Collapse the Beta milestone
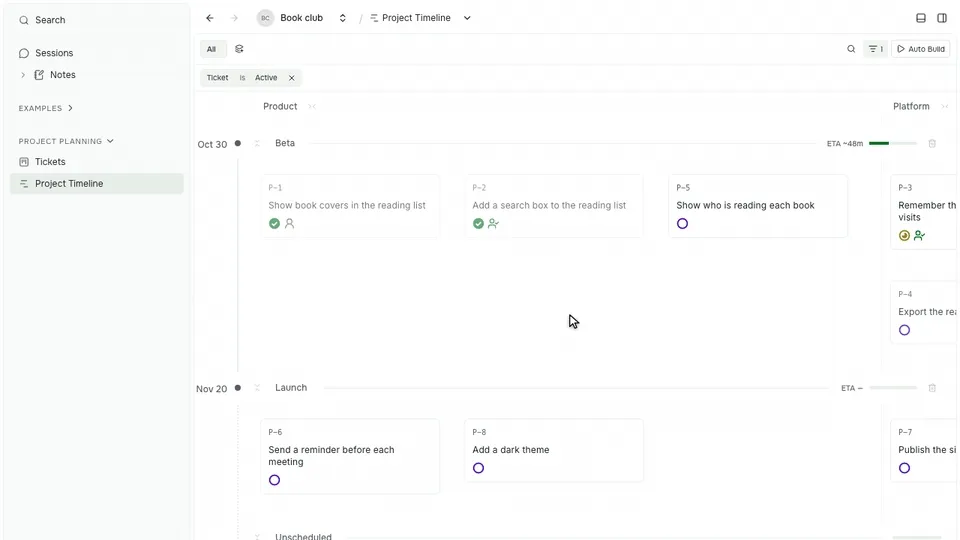 [x=257, y=143]
